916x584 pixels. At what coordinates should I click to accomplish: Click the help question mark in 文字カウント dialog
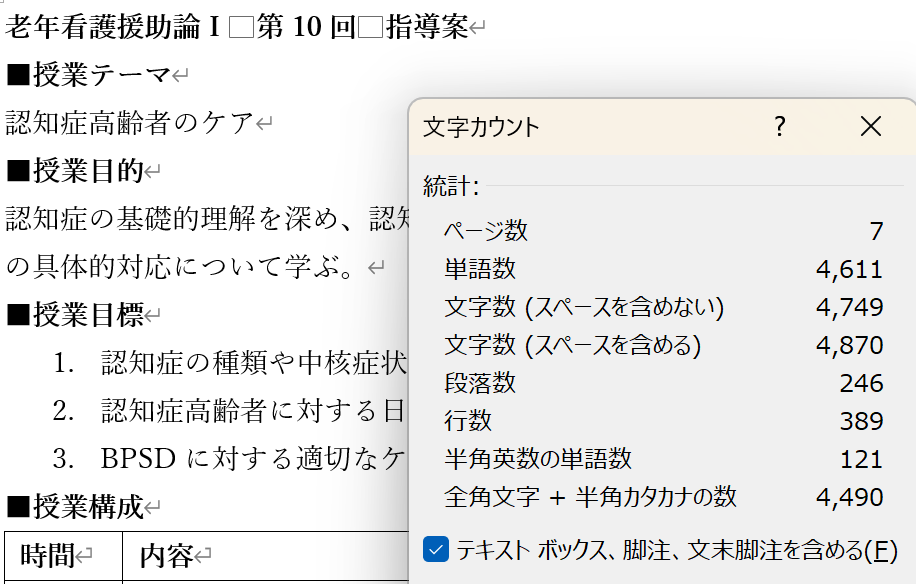pyautogui.click(x=780, y=127)
